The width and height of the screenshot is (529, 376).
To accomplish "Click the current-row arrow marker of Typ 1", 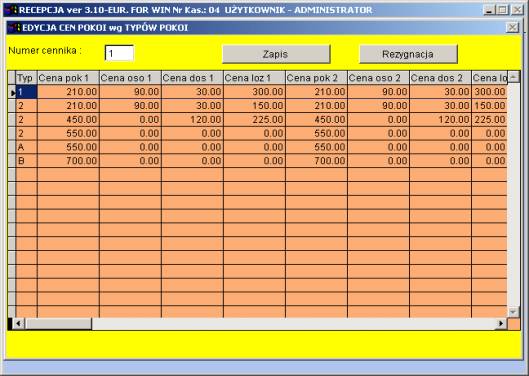I will [12, 92].
